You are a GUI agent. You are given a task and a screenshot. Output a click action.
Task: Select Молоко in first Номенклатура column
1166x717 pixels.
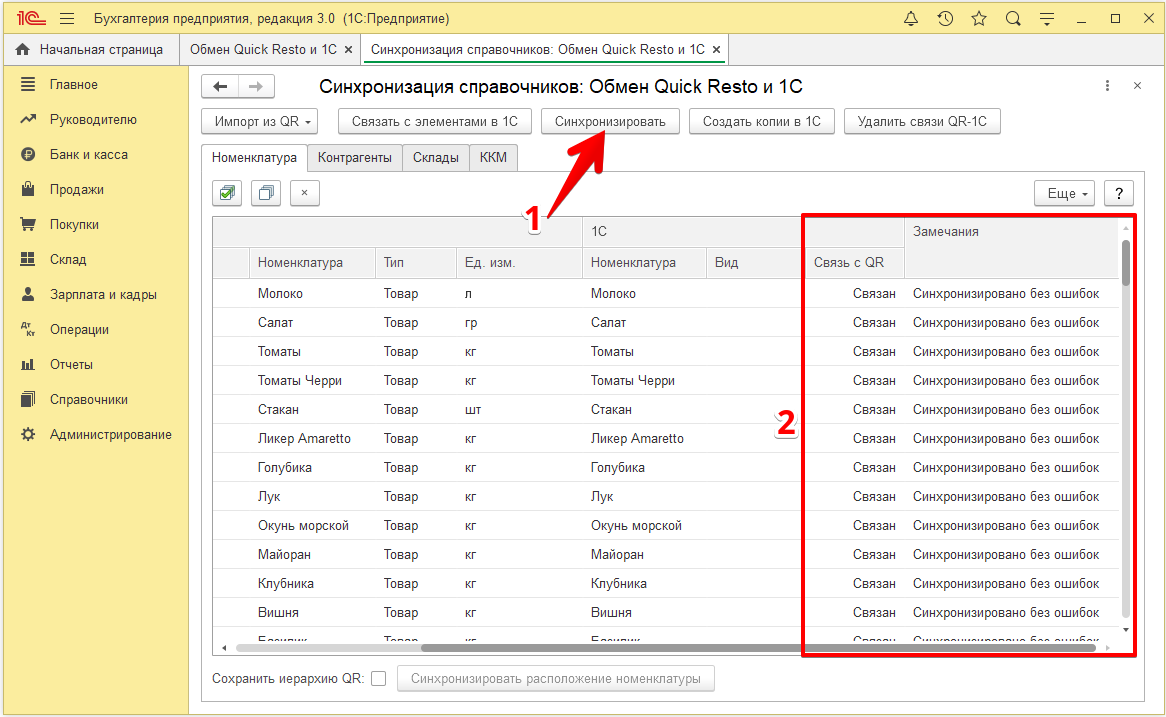point(280,294)
